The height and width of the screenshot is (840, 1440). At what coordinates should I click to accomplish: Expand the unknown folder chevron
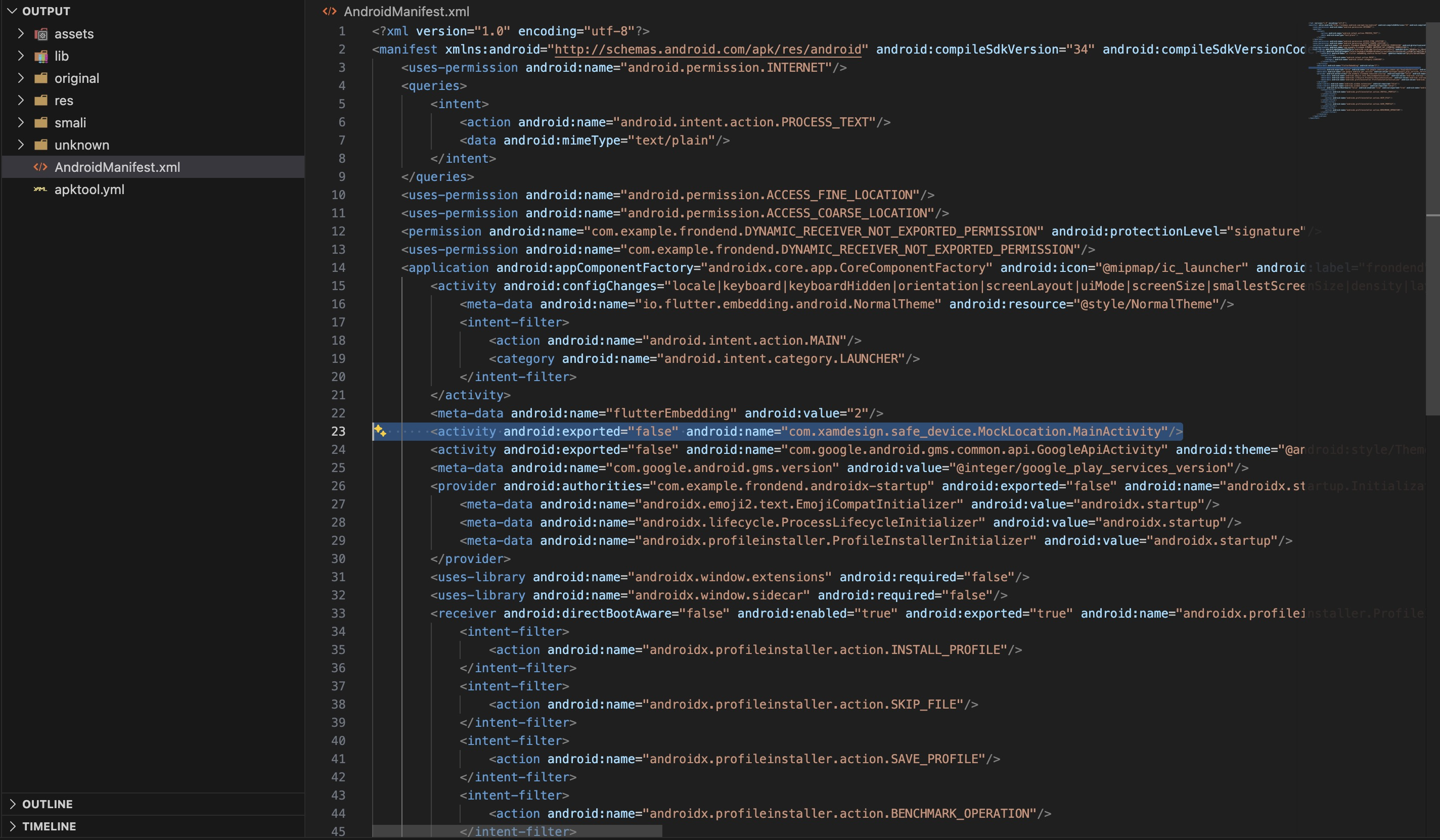coord(21,145)
